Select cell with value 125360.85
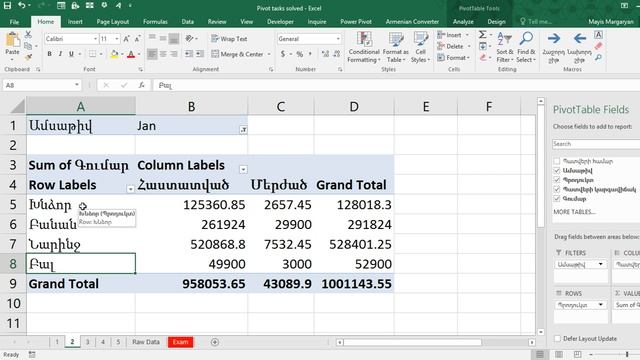The width and height of the screenshot is (640, 360). point(191,204)
